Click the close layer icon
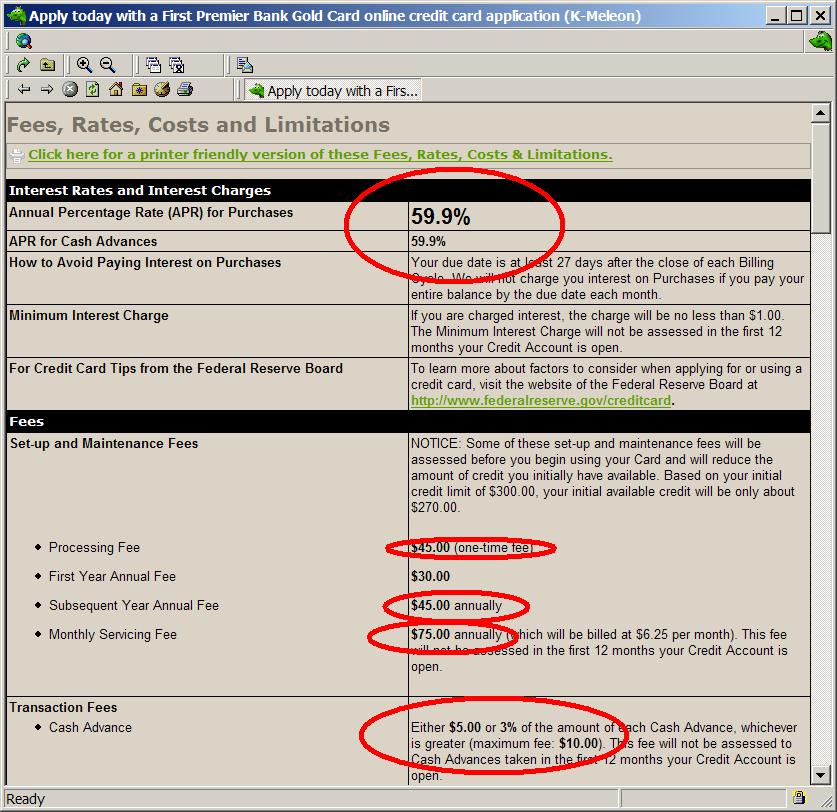 (x=177, y=65)
